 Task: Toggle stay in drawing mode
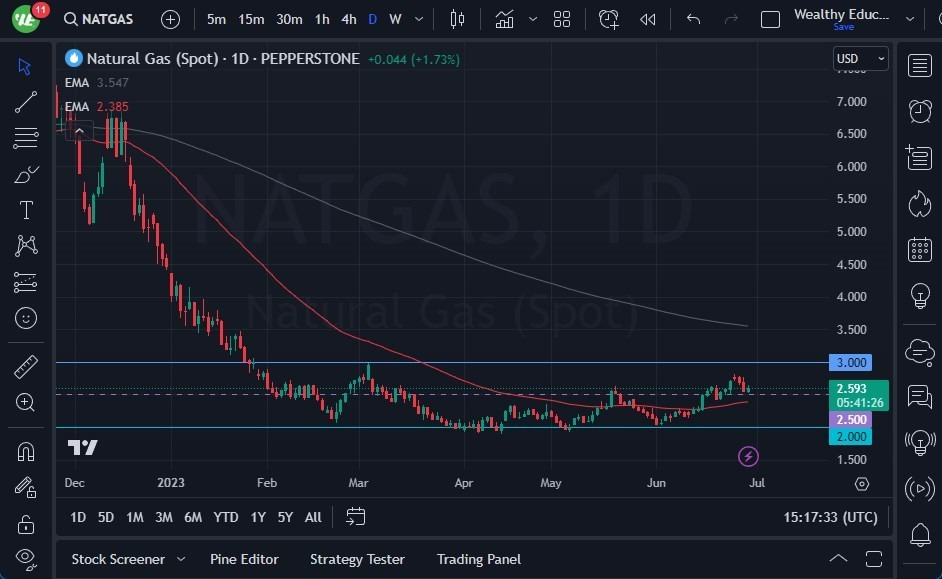(x=25, y=487)
